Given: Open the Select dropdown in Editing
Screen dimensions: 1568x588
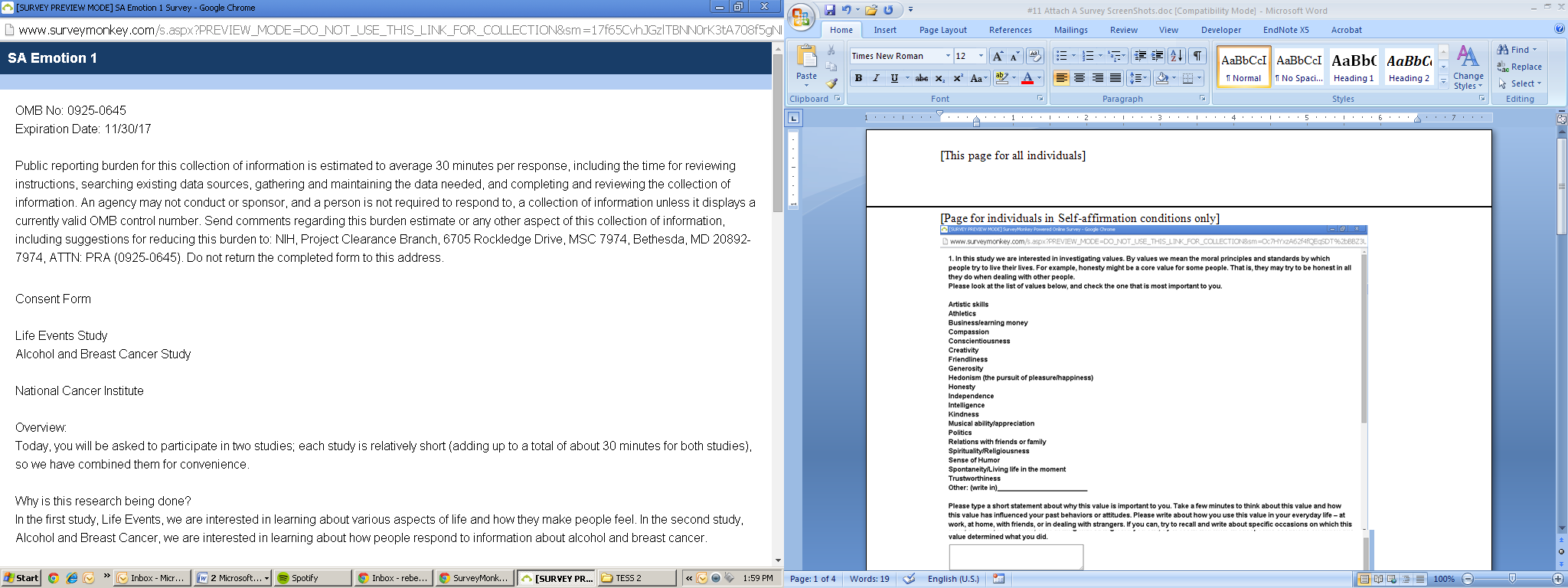Looking at the screenshot, I should [x=1520, y=83].
